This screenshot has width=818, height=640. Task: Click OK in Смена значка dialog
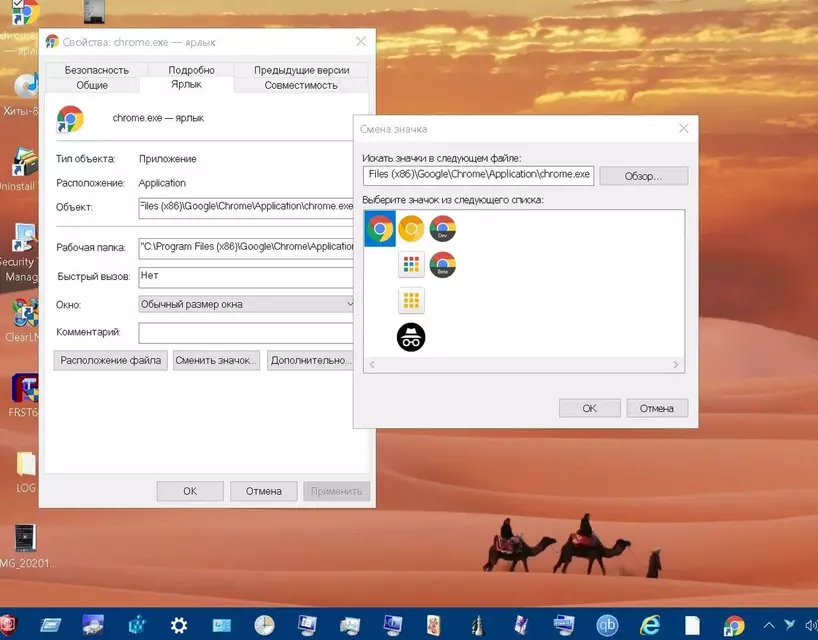point(590,408)
